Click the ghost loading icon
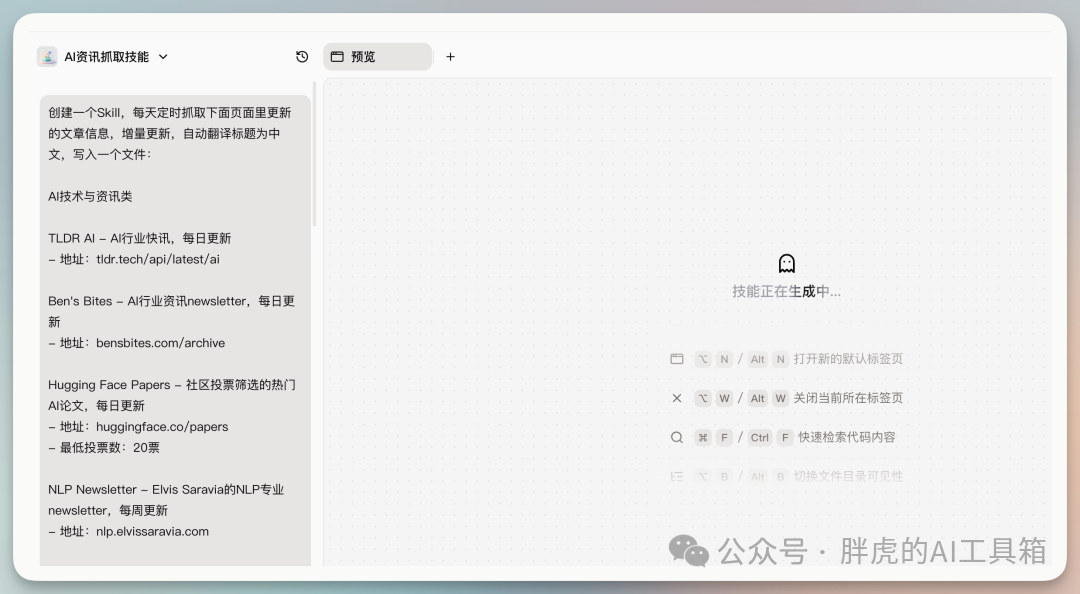1080x594 pixels. click(787, 262)
